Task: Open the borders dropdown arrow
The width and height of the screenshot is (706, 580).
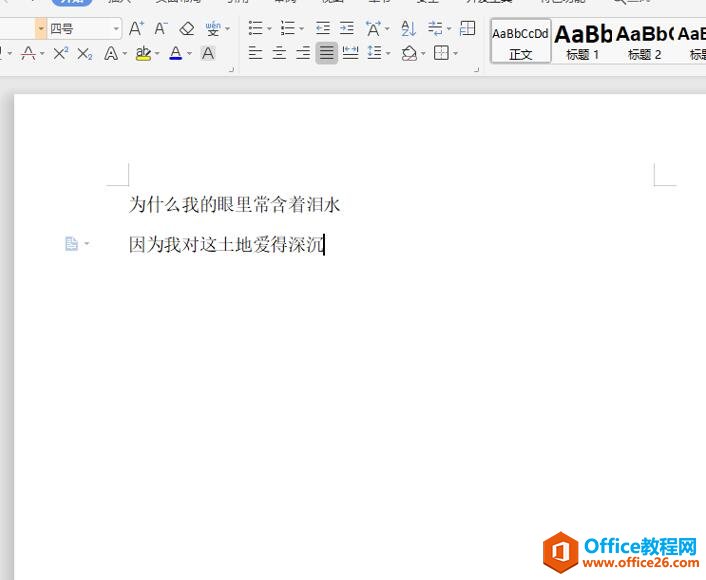Action: pyautogui.click(x=456, y=53)
